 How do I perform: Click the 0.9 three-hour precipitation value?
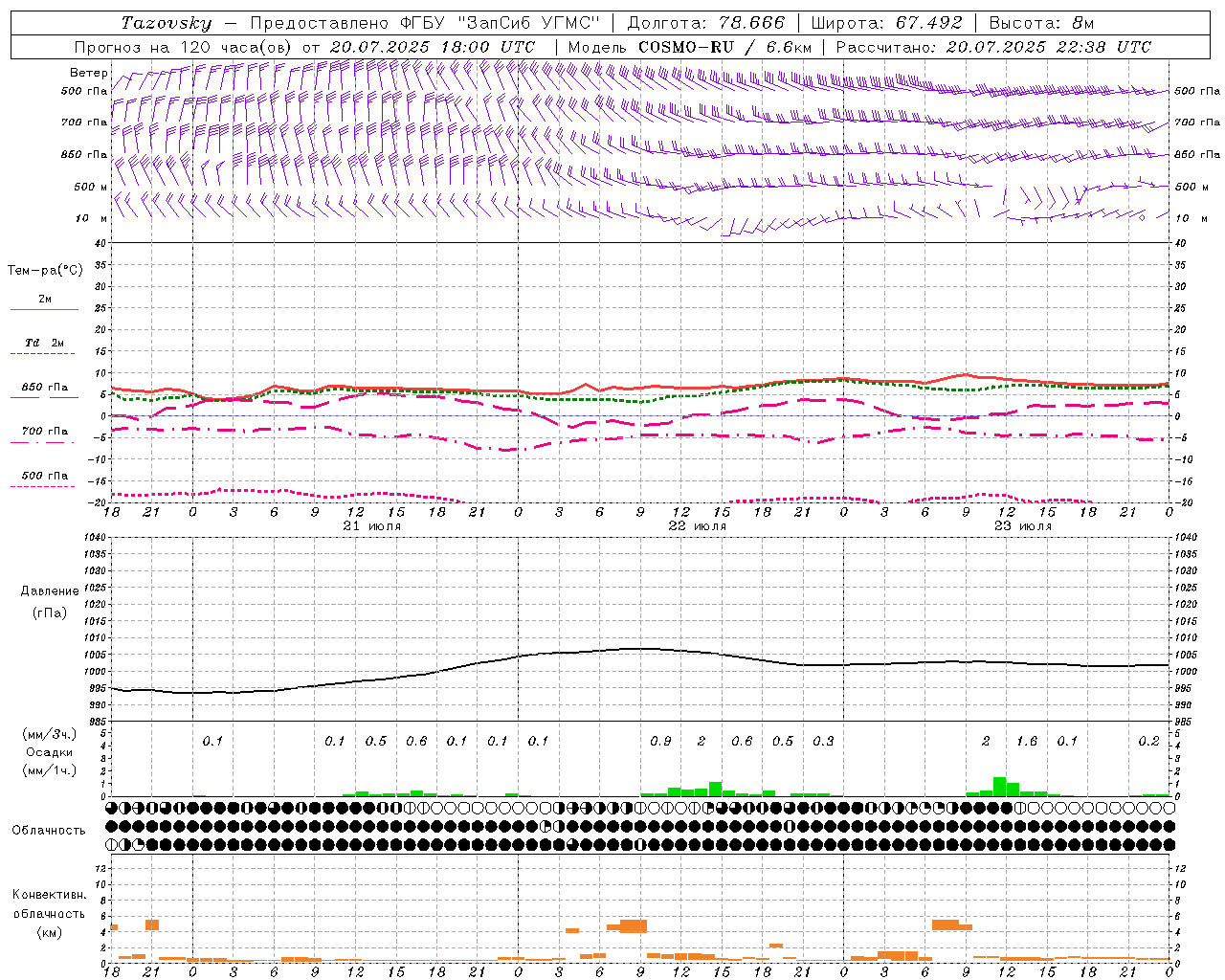click(x=660, y=742)
